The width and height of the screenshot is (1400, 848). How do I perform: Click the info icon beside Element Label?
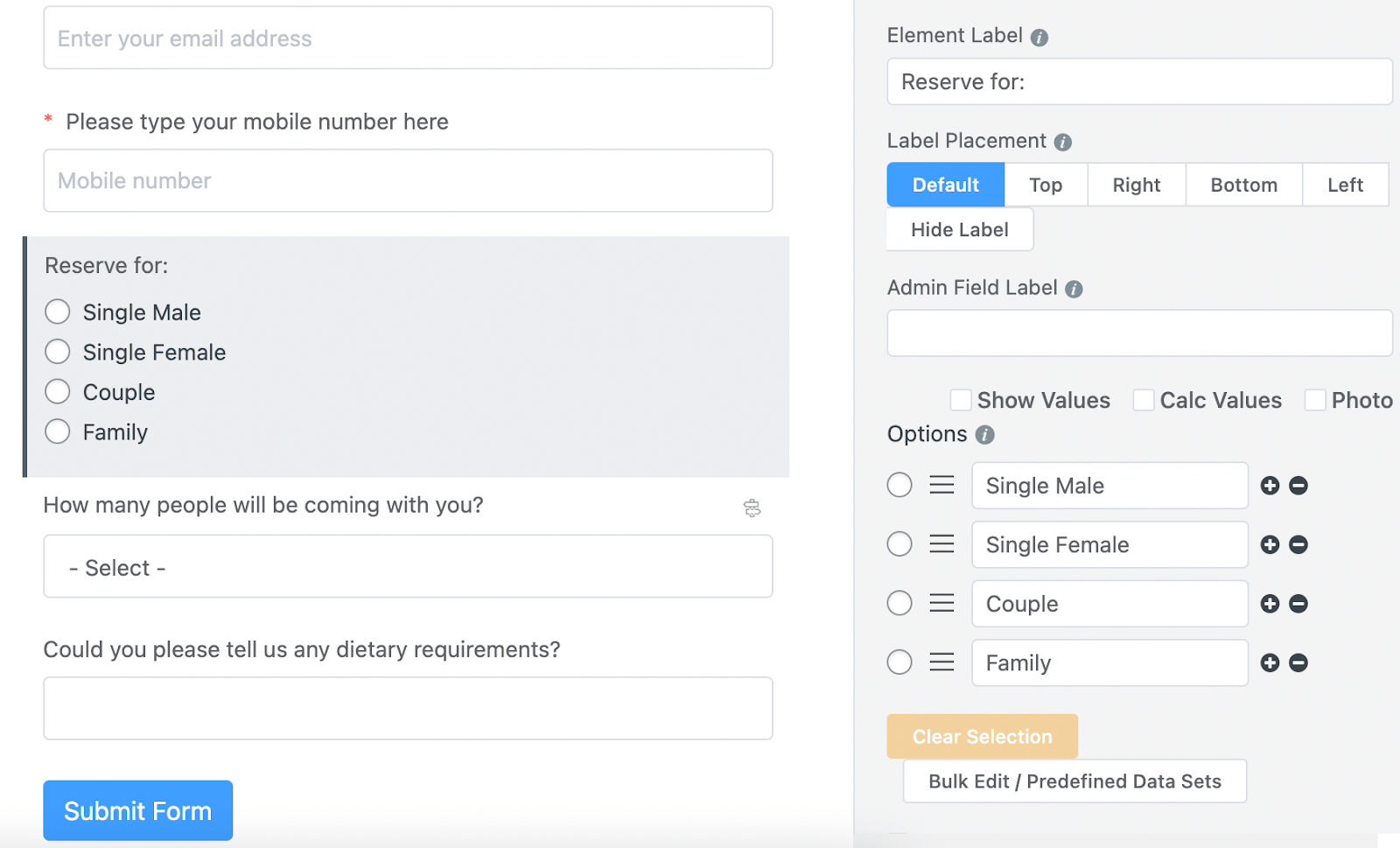1038,37
